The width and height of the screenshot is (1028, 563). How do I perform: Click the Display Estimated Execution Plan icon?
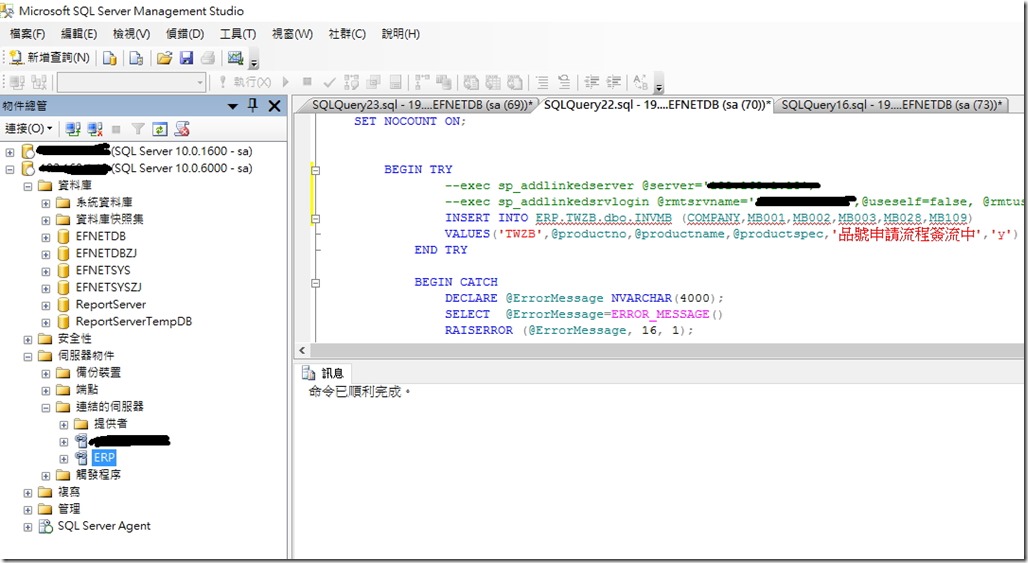(x=351, y=82)
